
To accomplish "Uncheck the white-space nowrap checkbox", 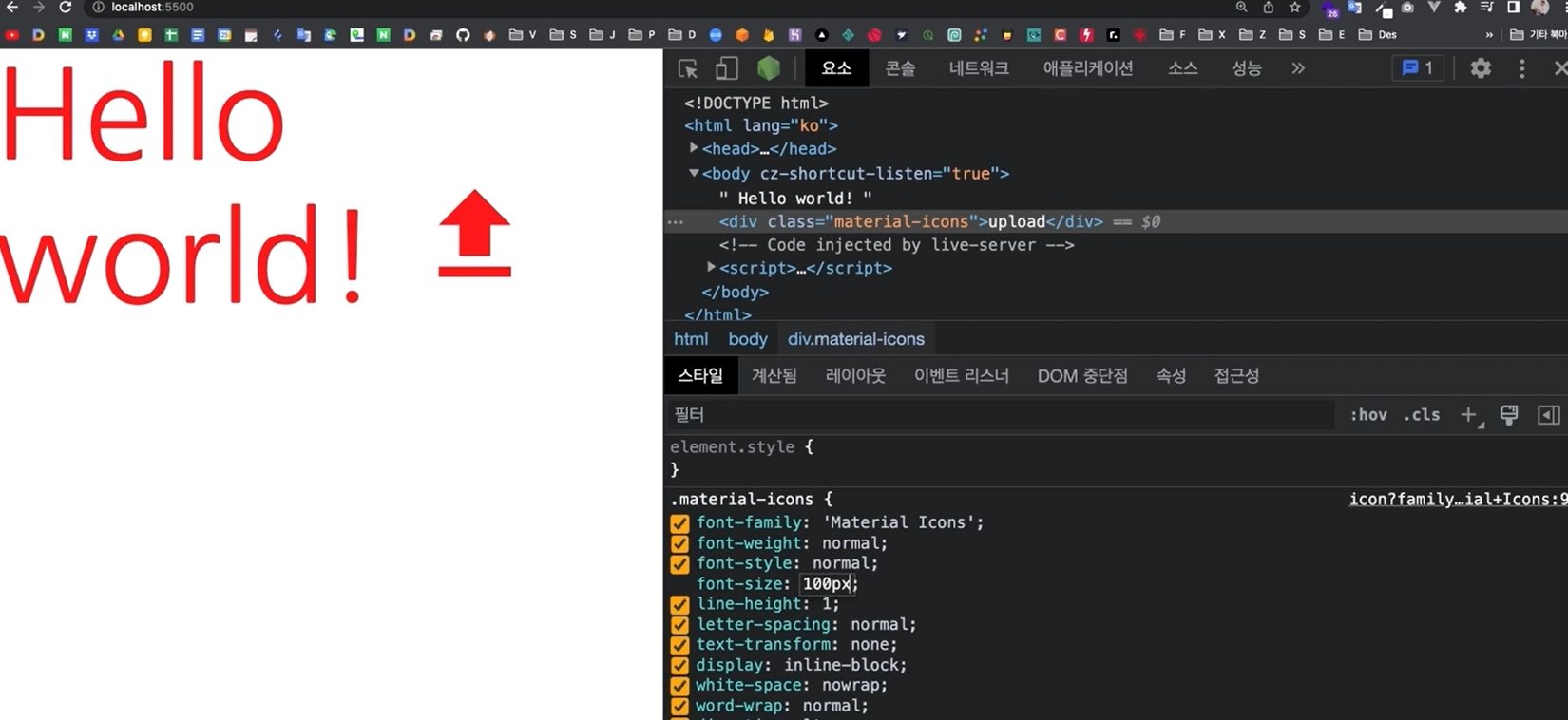I will click(x=679, y=686).
